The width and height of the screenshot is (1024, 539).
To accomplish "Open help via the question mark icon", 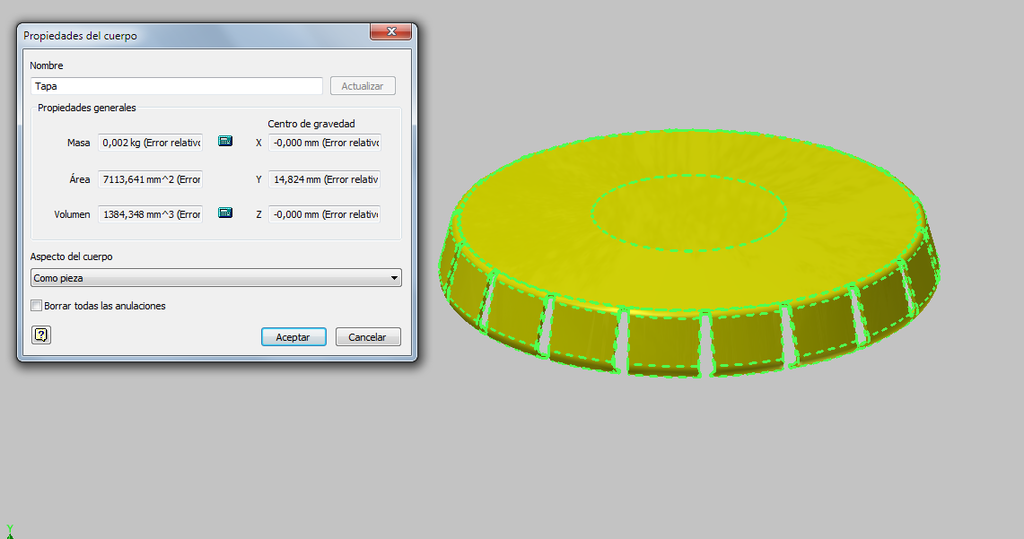I will pyautogui.click(x=41, y=335).
